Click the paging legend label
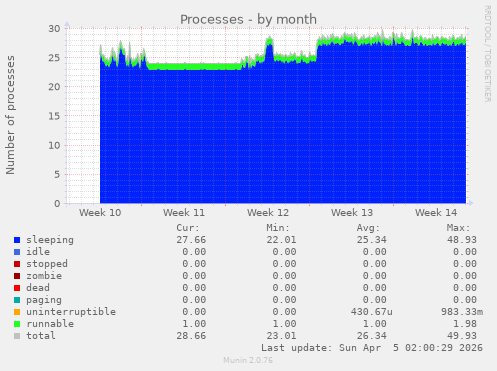The width and height of the screenshot is (497, 371). tap(44, 300)
